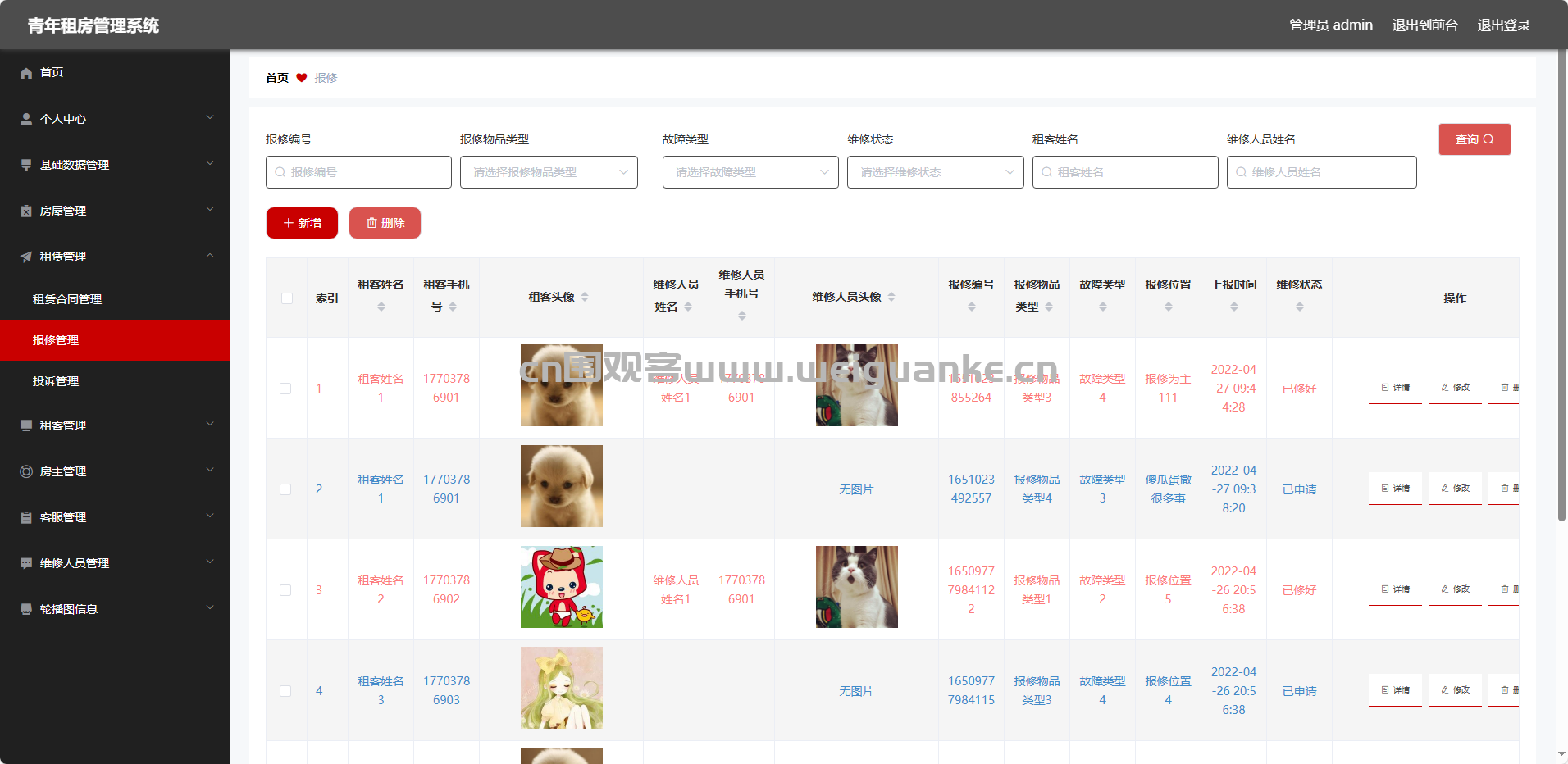Check the checkbox for row index 1
The image size is (1568, 764).
285,389
